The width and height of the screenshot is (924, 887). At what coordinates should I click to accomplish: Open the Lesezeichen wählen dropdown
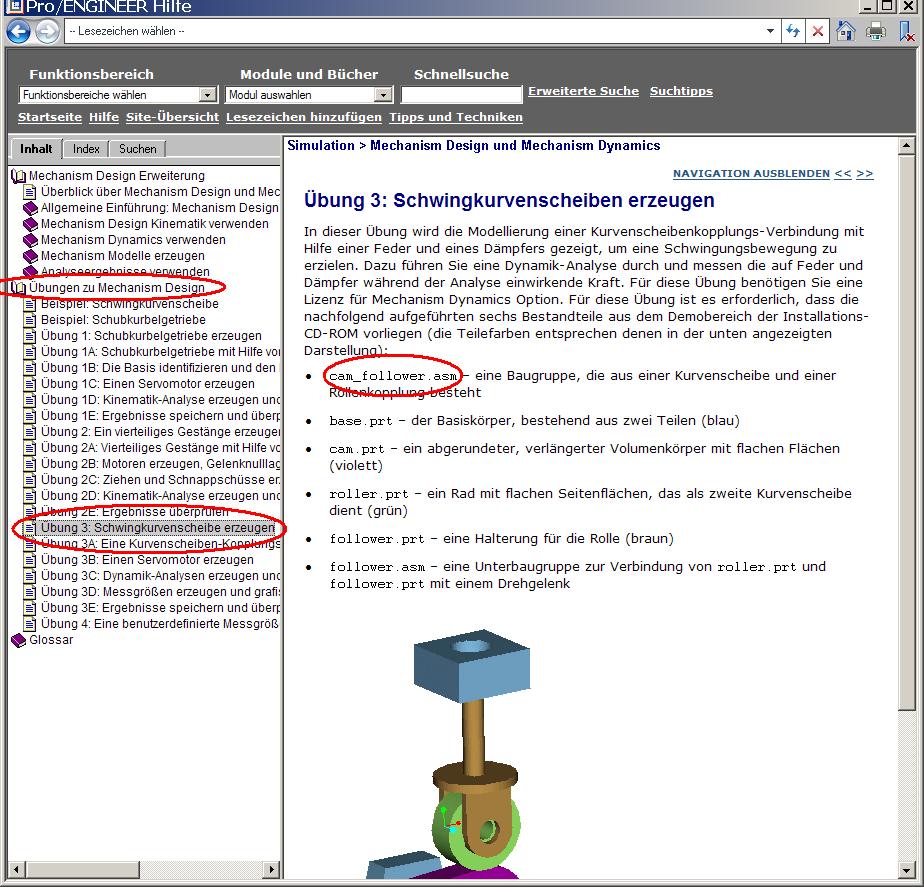pyautogui.click(x=770, y=31)
